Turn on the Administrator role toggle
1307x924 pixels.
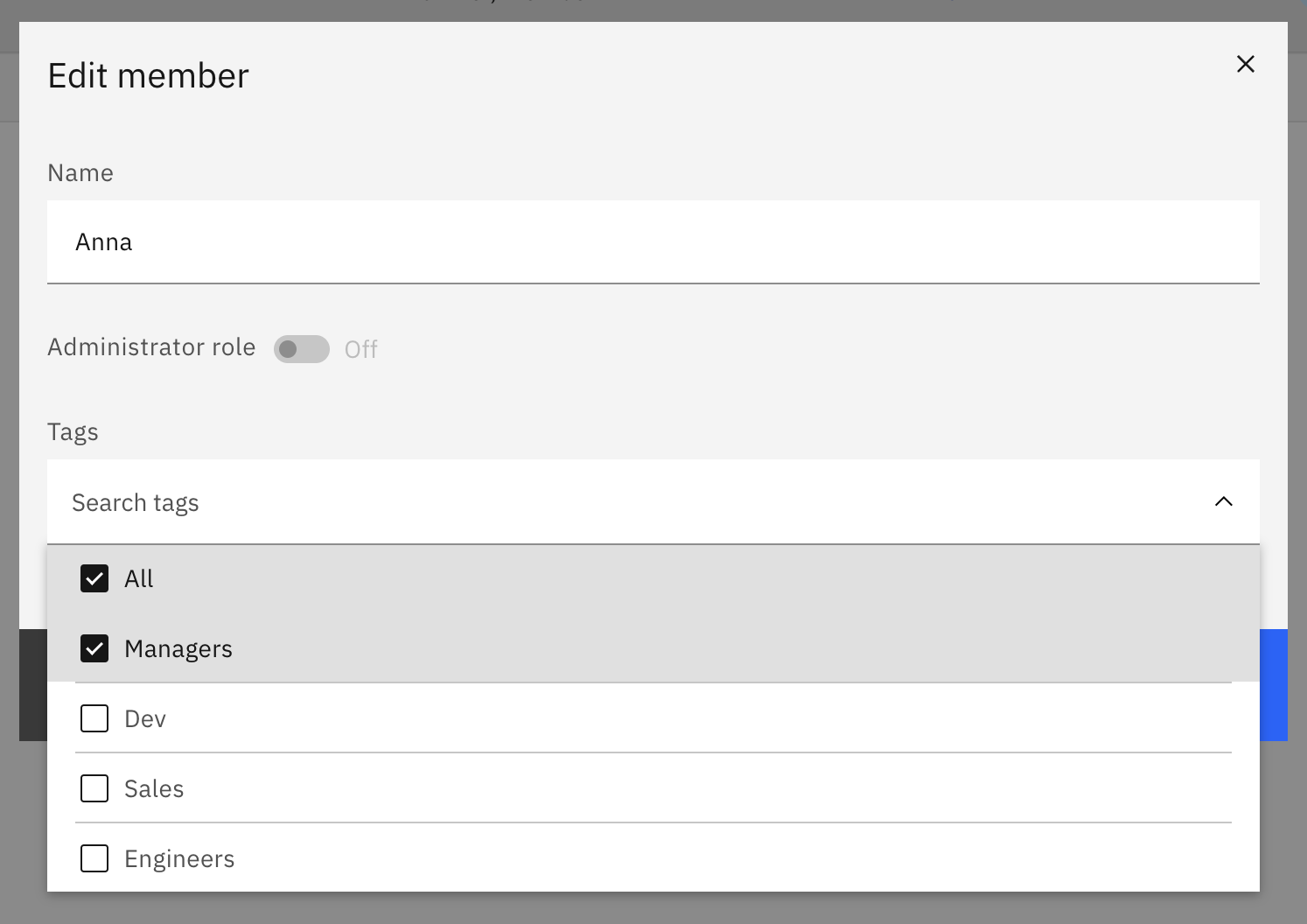[301, 348]
